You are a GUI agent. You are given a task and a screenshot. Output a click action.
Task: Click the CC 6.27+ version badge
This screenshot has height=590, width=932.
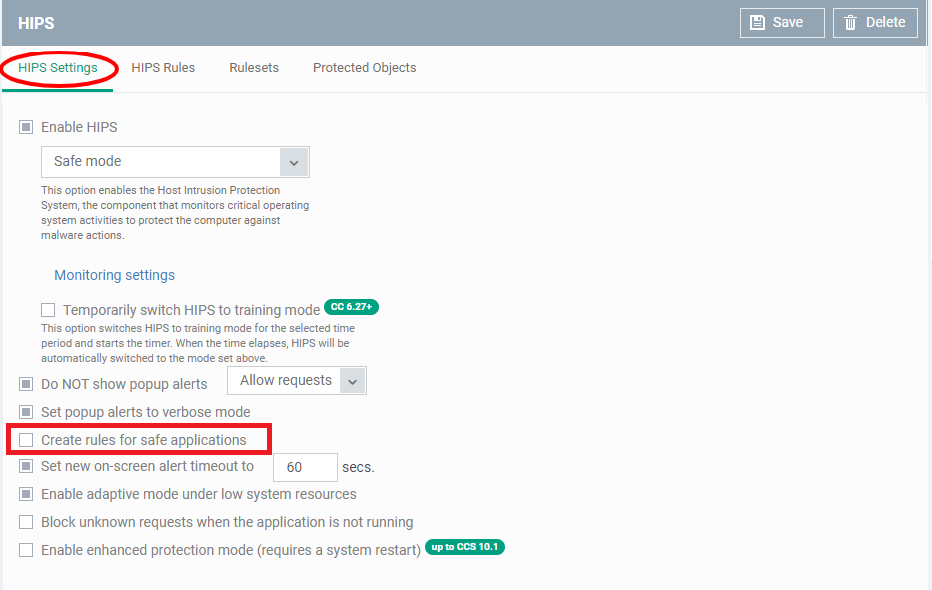[x=351, y=307]
